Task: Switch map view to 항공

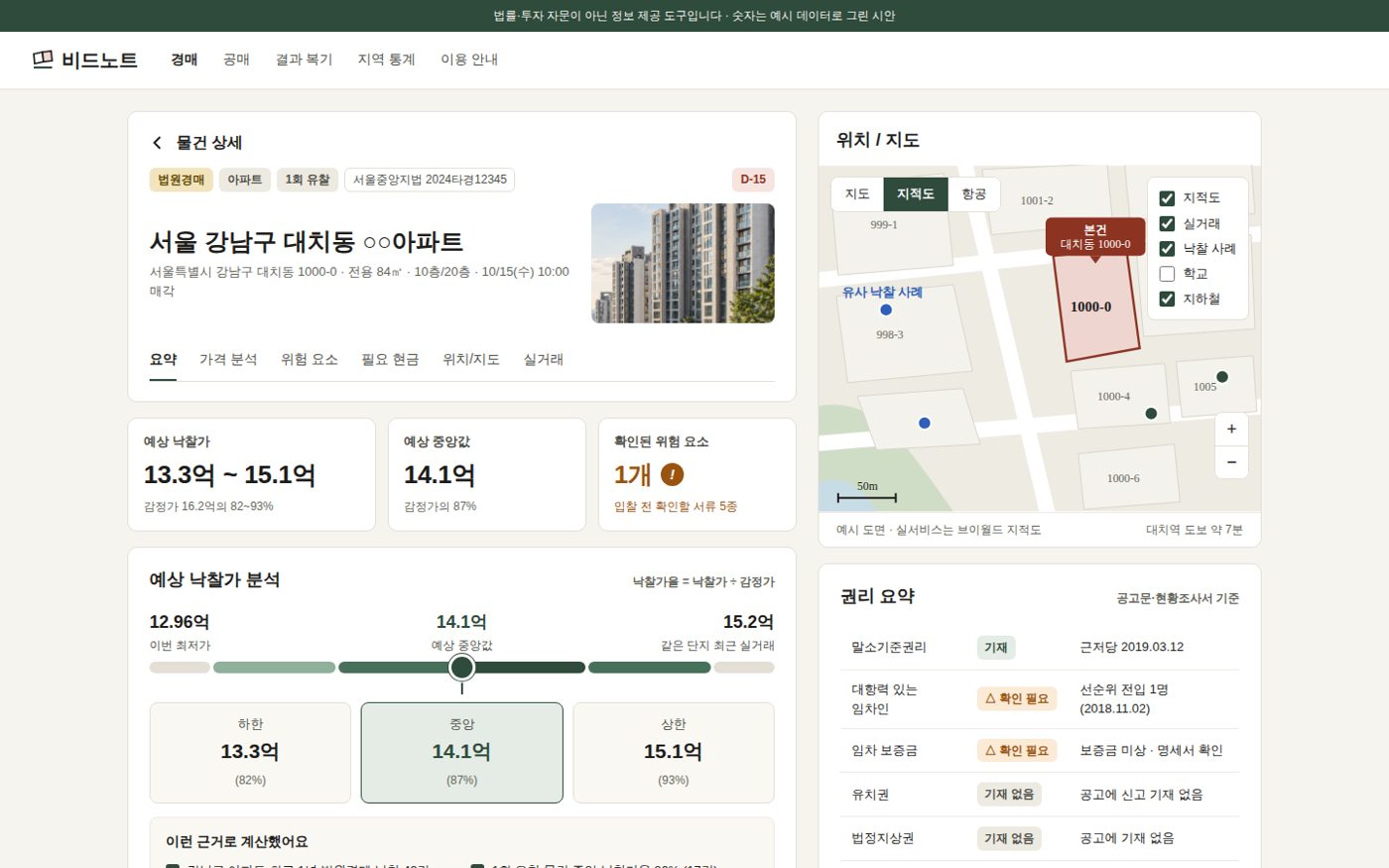Action: click(974, 194)
